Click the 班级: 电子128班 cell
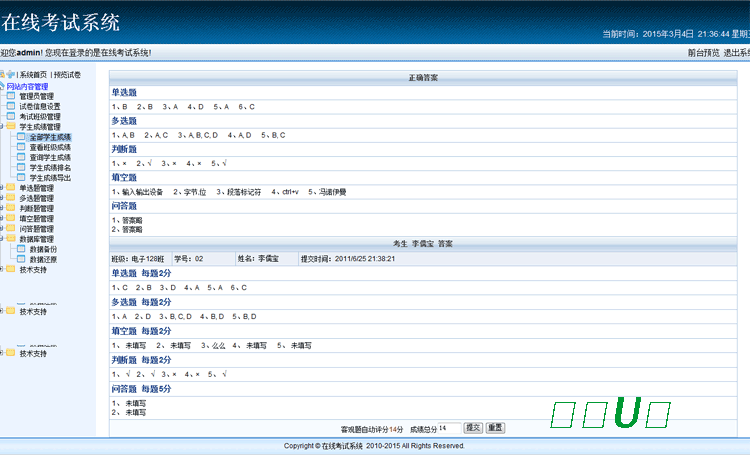Viewport: 750px width, 455px height. tap(140, 259)
